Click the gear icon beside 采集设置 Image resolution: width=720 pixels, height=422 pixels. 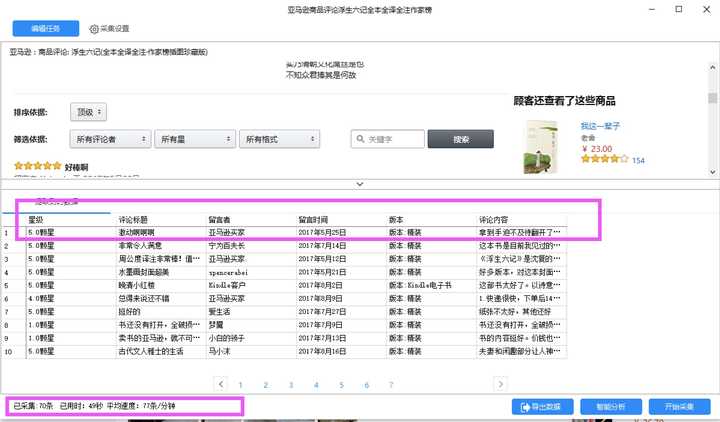tap(94, 29)
